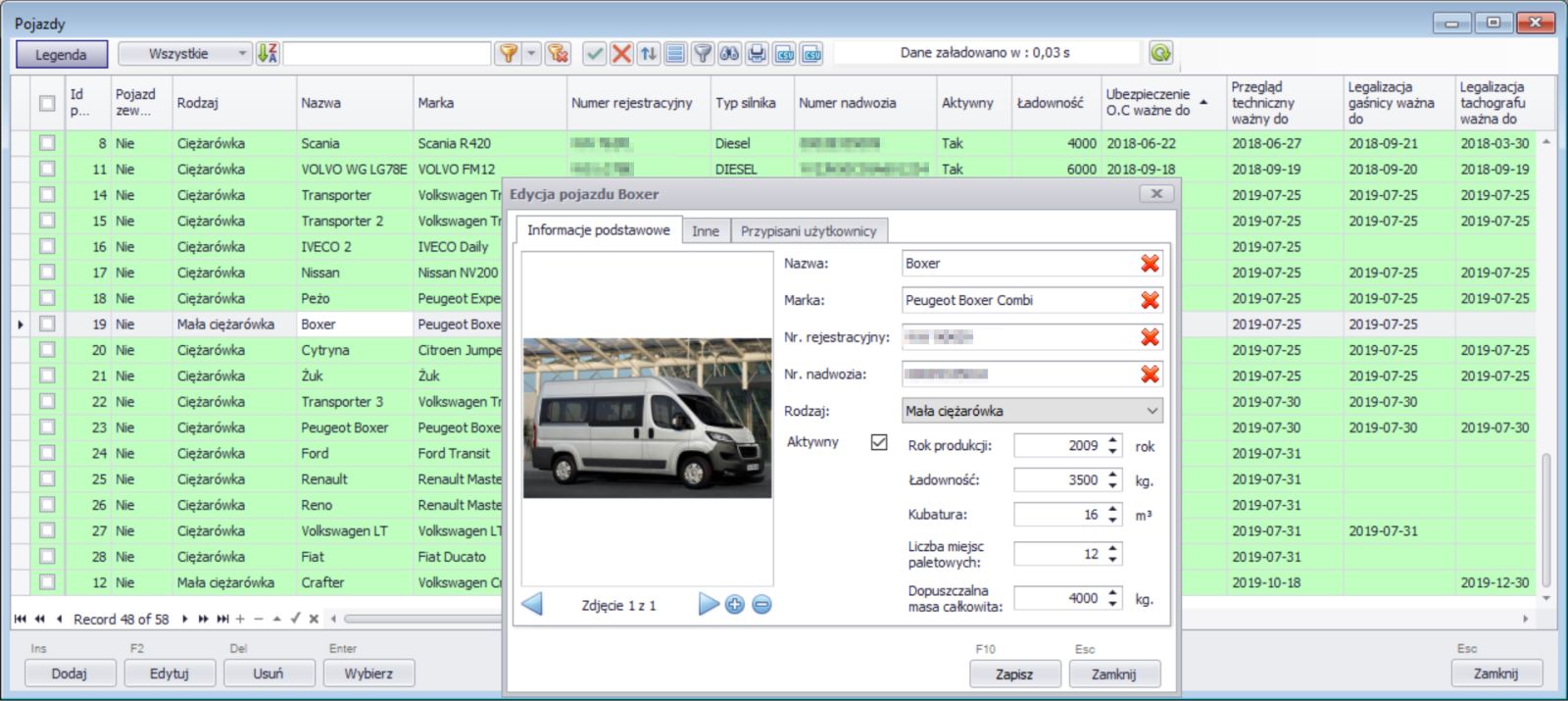Check the select-all checkbox in table header
Viewport: 1568px width, 701px height.
point(47,103)
